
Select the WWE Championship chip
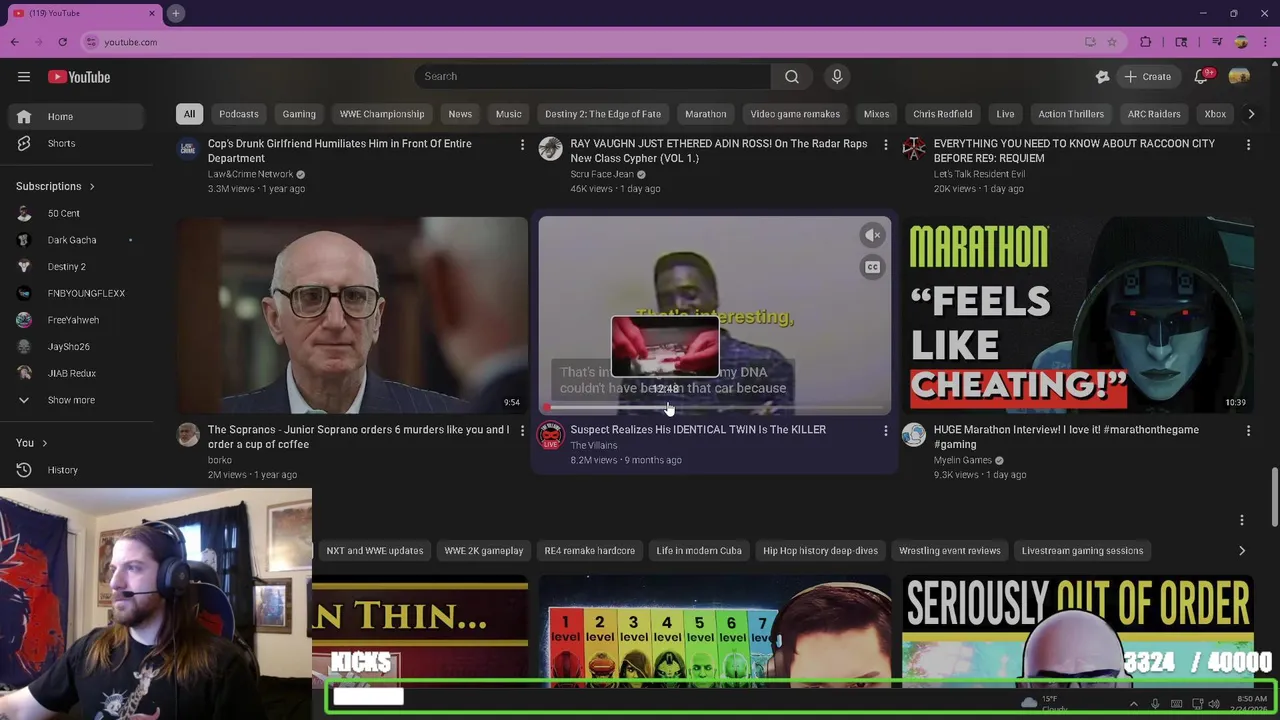(382, 114)
